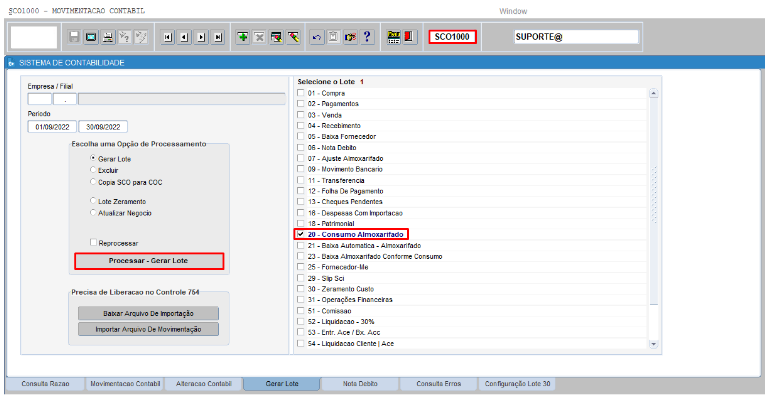Open the Nota Debito tab

(x=361, y=384)
